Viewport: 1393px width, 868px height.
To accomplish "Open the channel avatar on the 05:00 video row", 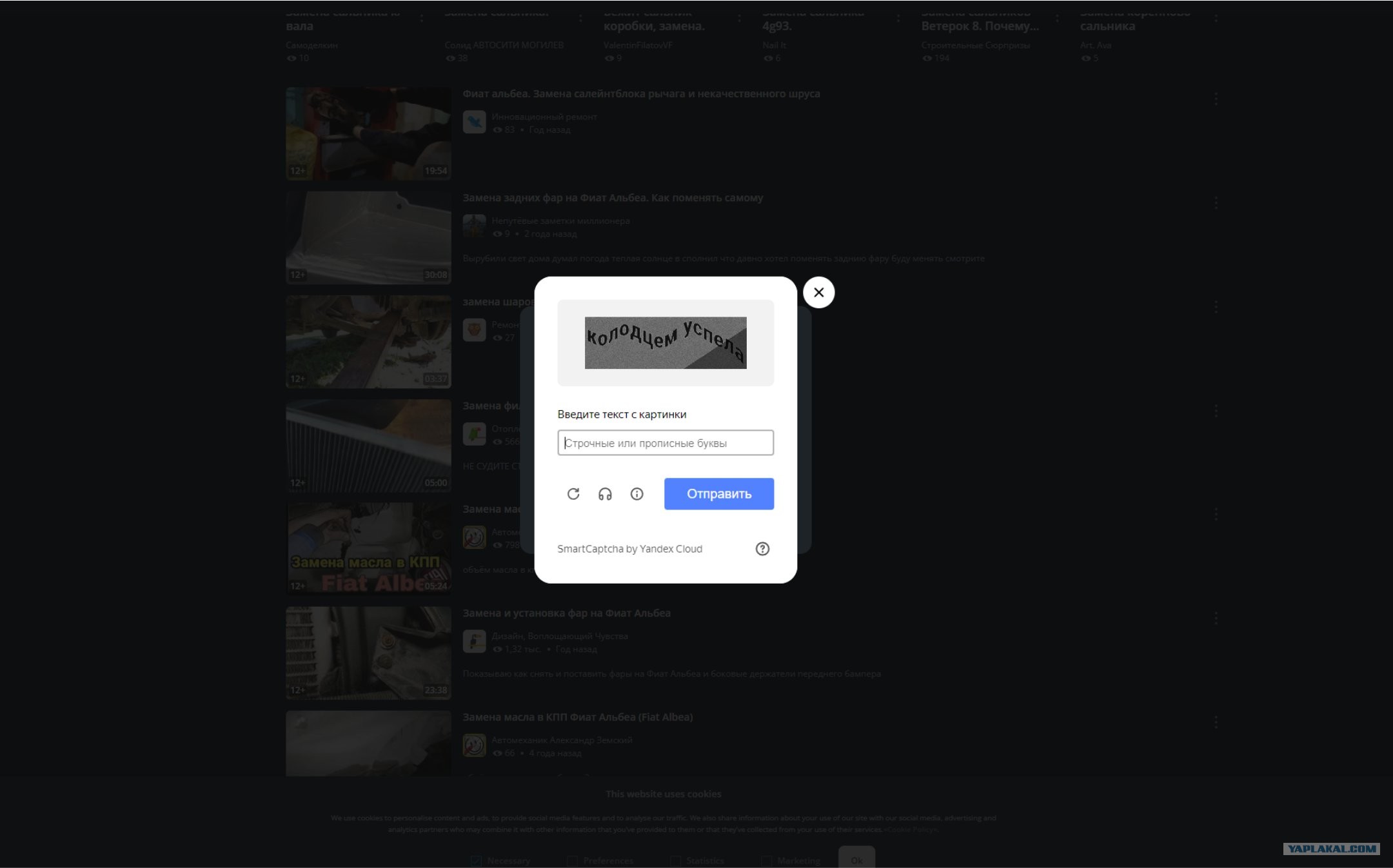I will (x=474, y=434).
